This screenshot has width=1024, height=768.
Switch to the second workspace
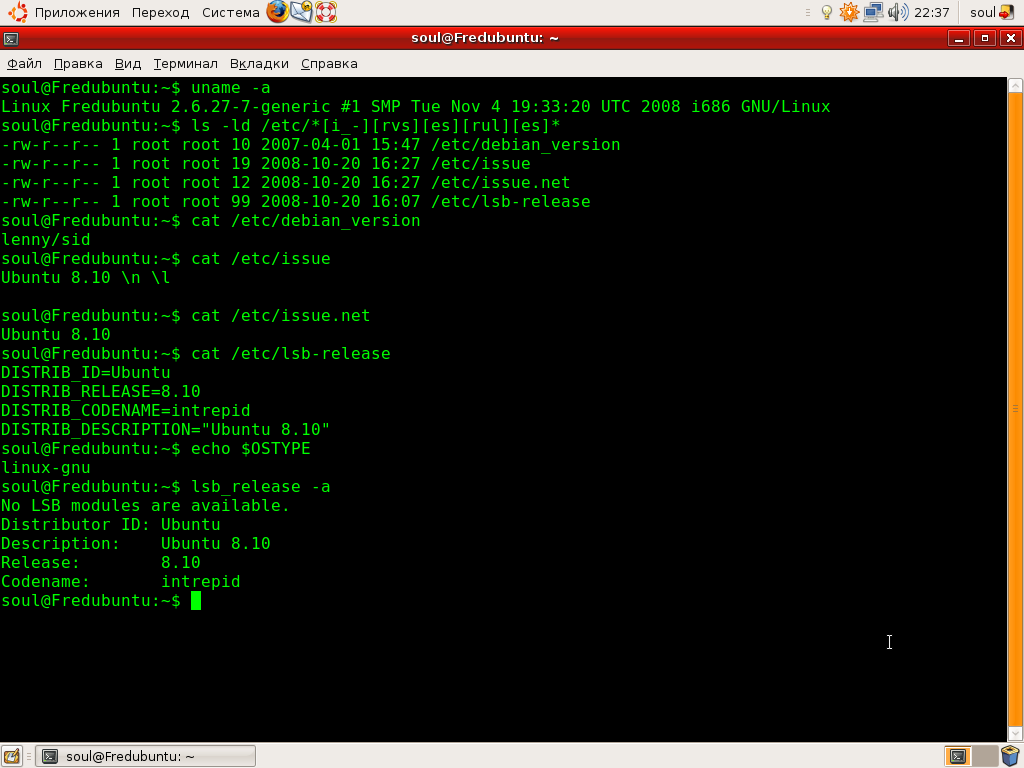(x=985, y=756)
